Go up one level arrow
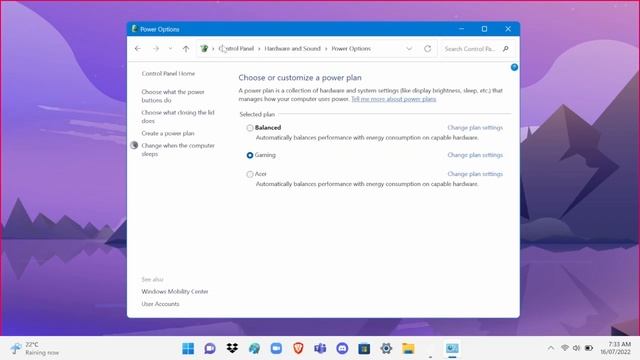 point(186,49)
